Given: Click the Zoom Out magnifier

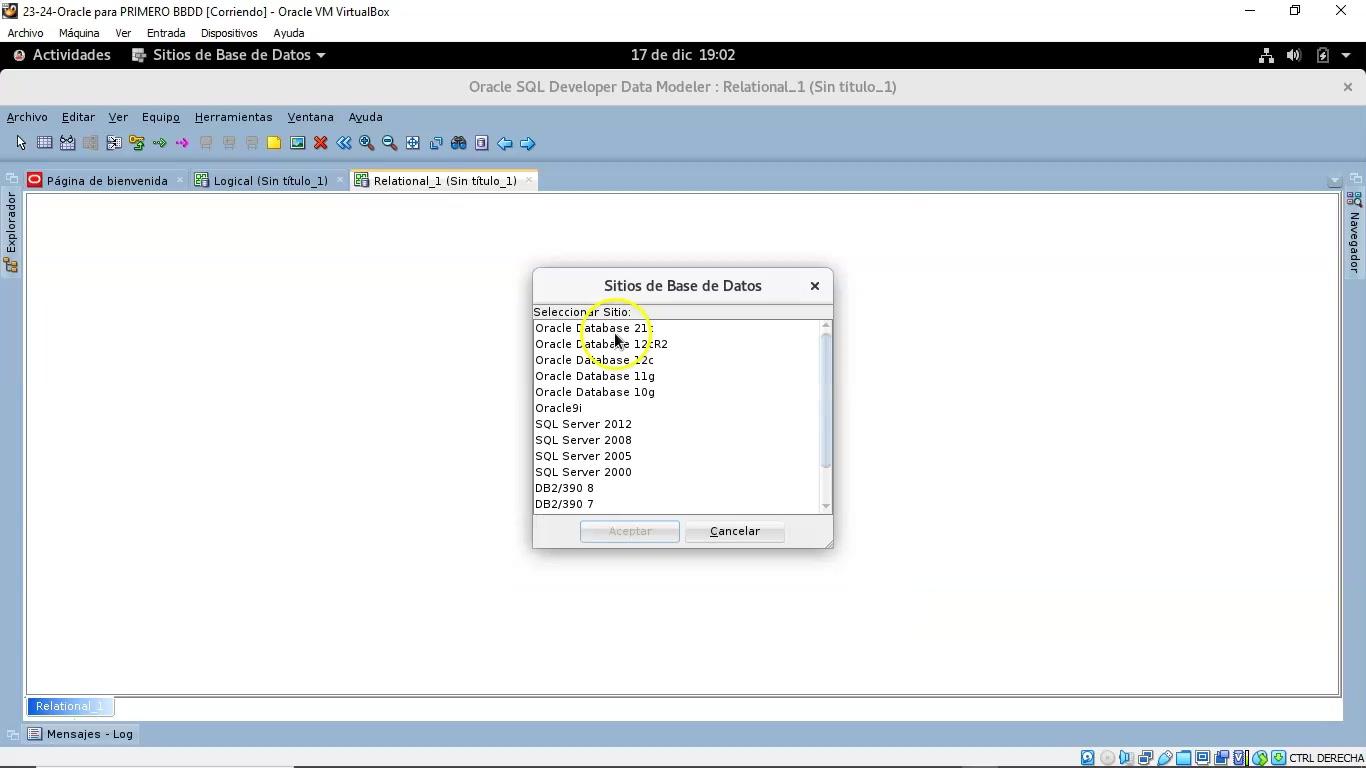Looking at the screenshot, I should (390, 143).
